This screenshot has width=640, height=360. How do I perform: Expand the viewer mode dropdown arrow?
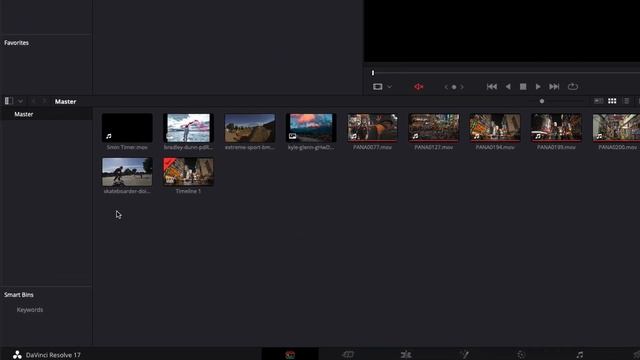[x=389, y=87]
